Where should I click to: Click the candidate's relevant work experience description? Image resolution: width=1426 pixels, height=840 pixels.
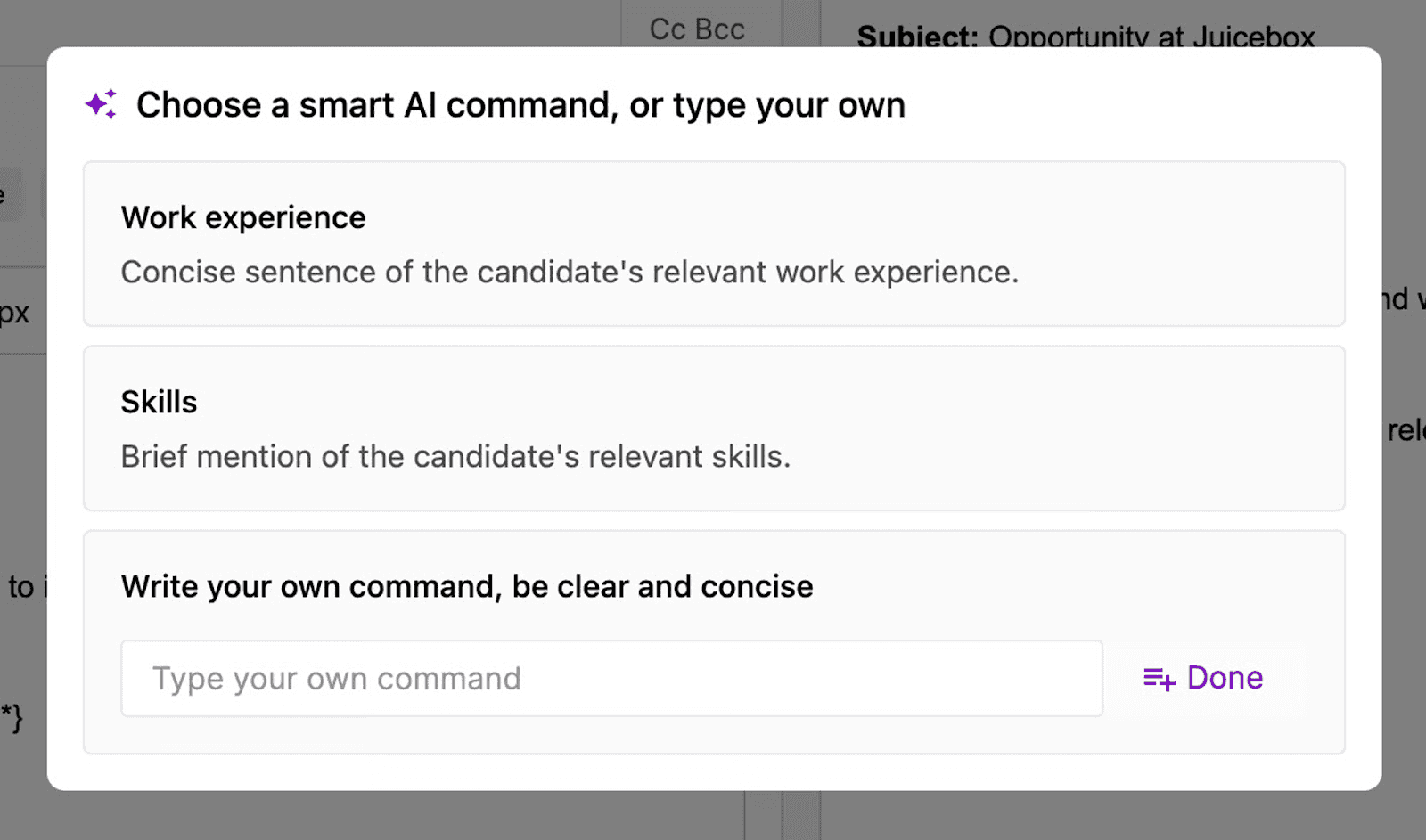pos(570,272)
